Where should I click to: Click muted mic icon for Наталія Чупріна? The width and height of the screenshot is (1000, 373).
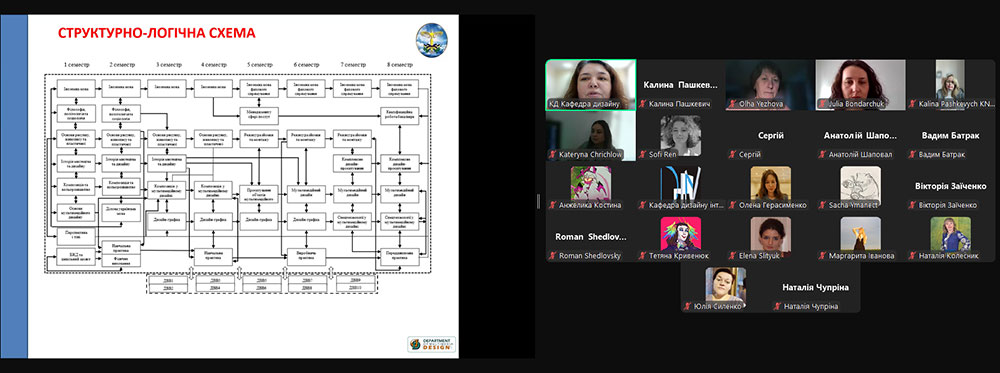tap(777, 307)
